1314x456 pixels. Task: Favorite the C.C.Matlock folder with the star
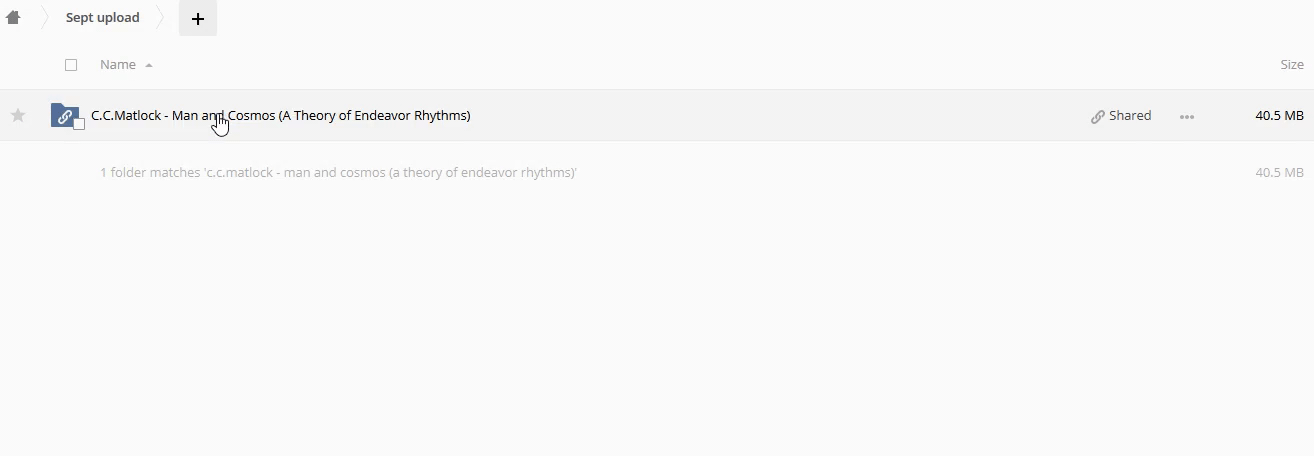18,115
